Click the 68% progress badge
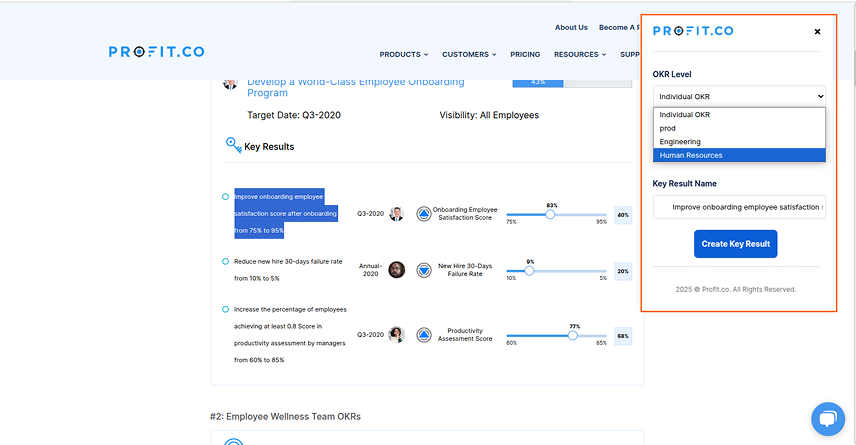This screenshot has width=856, height=445. (623, 336)
